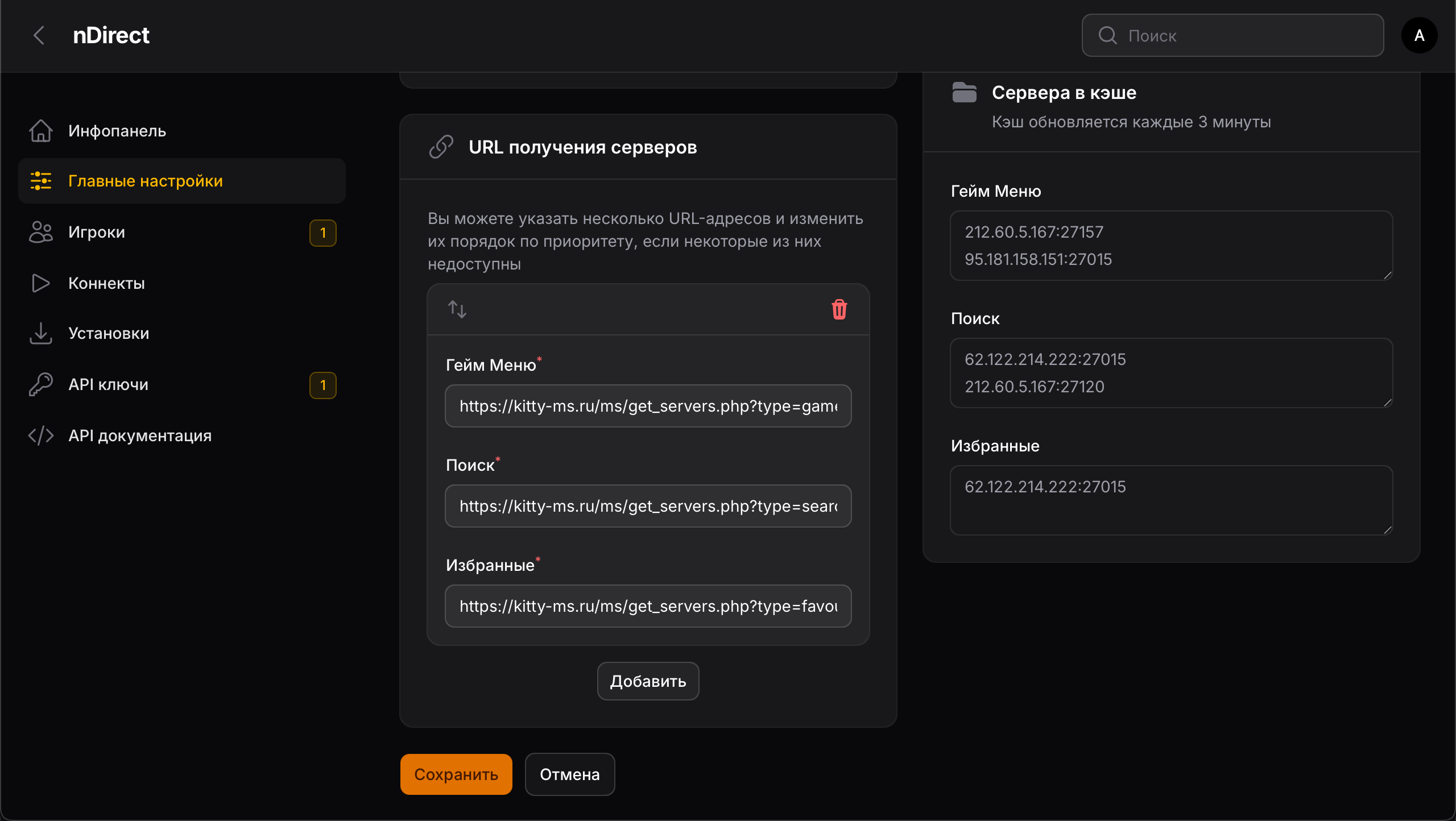Select the Игроки sidebar entry

(97, 232)
